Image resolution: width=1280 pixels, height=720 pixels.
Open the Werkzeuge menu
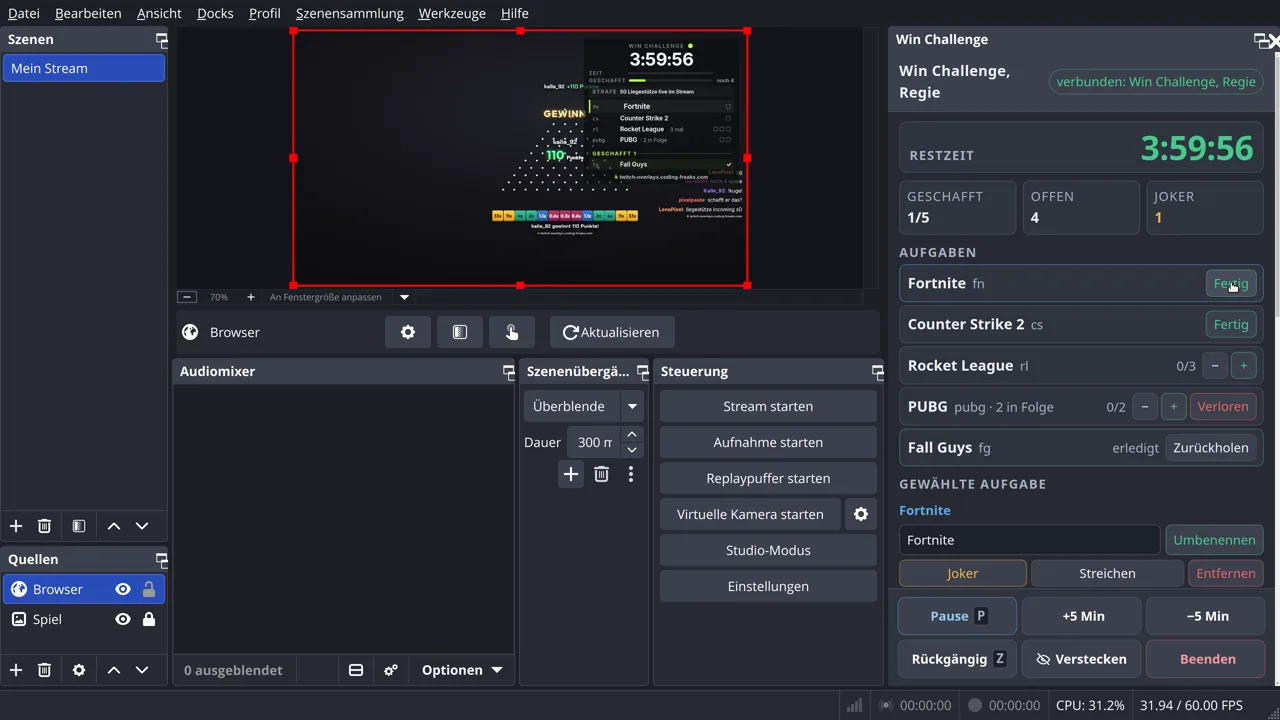point(452,13)
